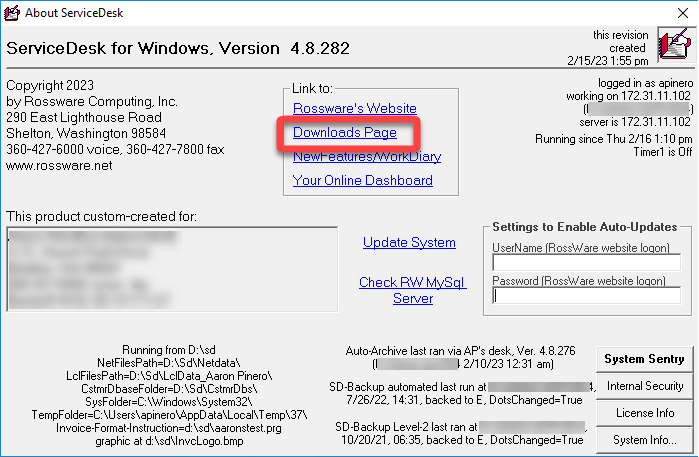Open the Downloads Page link
The height and width of the screenshot is (457, 699).
tap(344, 132)
